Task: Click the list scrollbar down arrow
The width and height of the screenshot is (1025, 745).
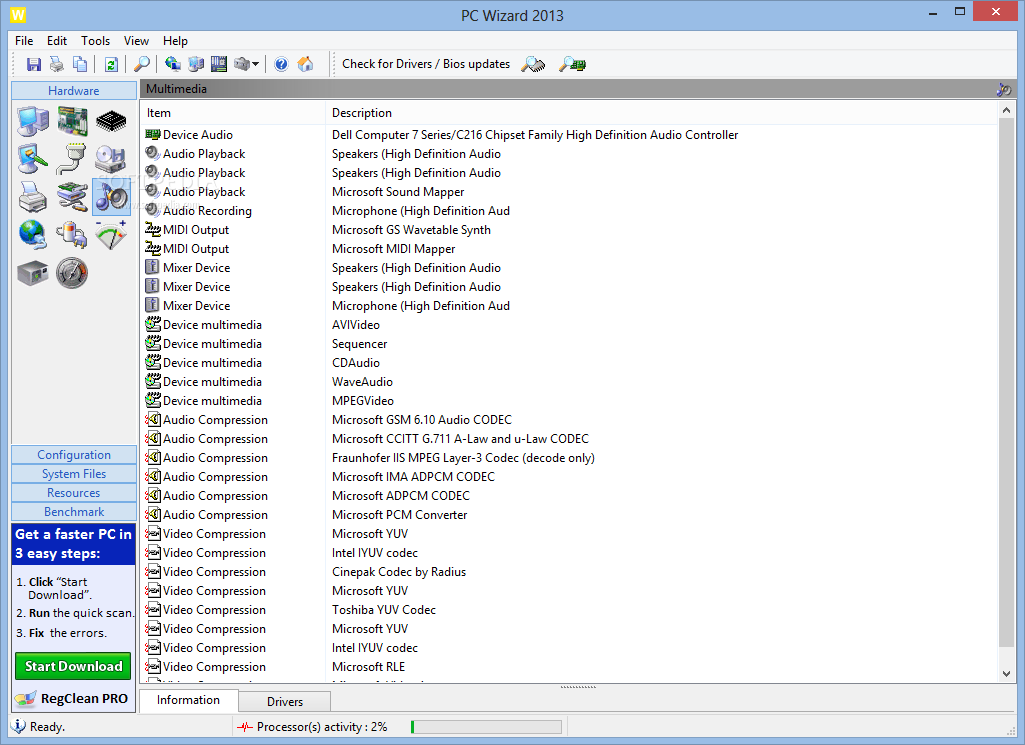Action: coord(1006,674)
